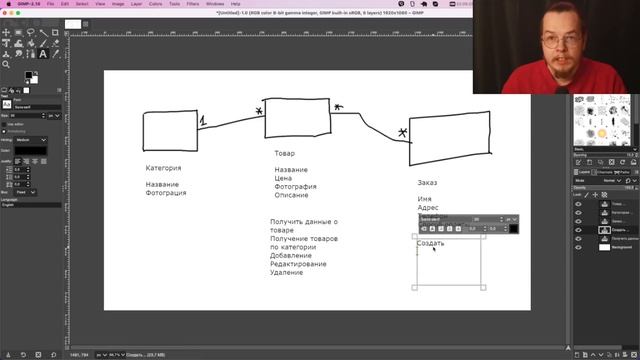Open the File menu

pos(50,4)
